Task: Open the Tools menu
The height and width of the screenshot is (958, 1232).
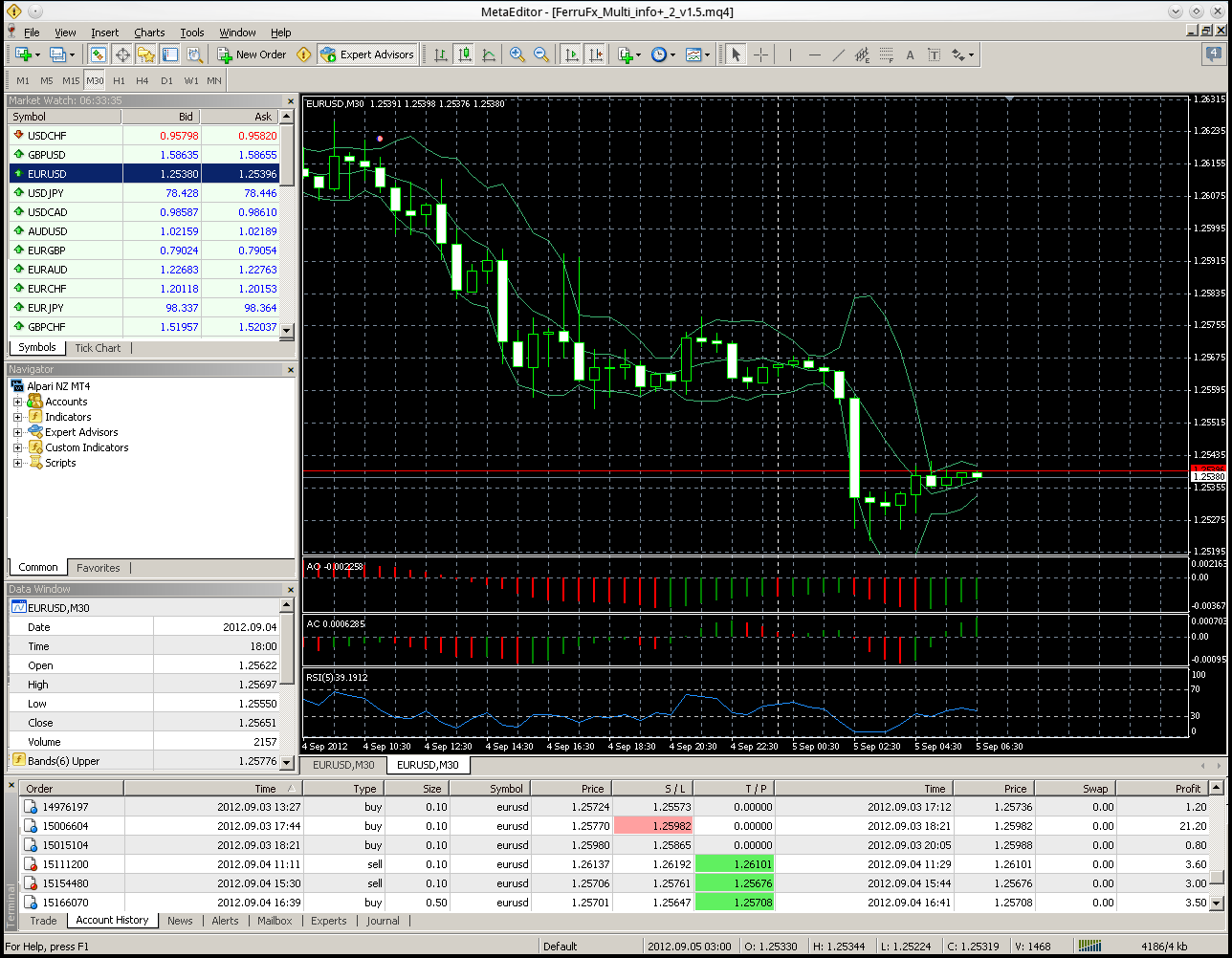Action: [192, 33]
